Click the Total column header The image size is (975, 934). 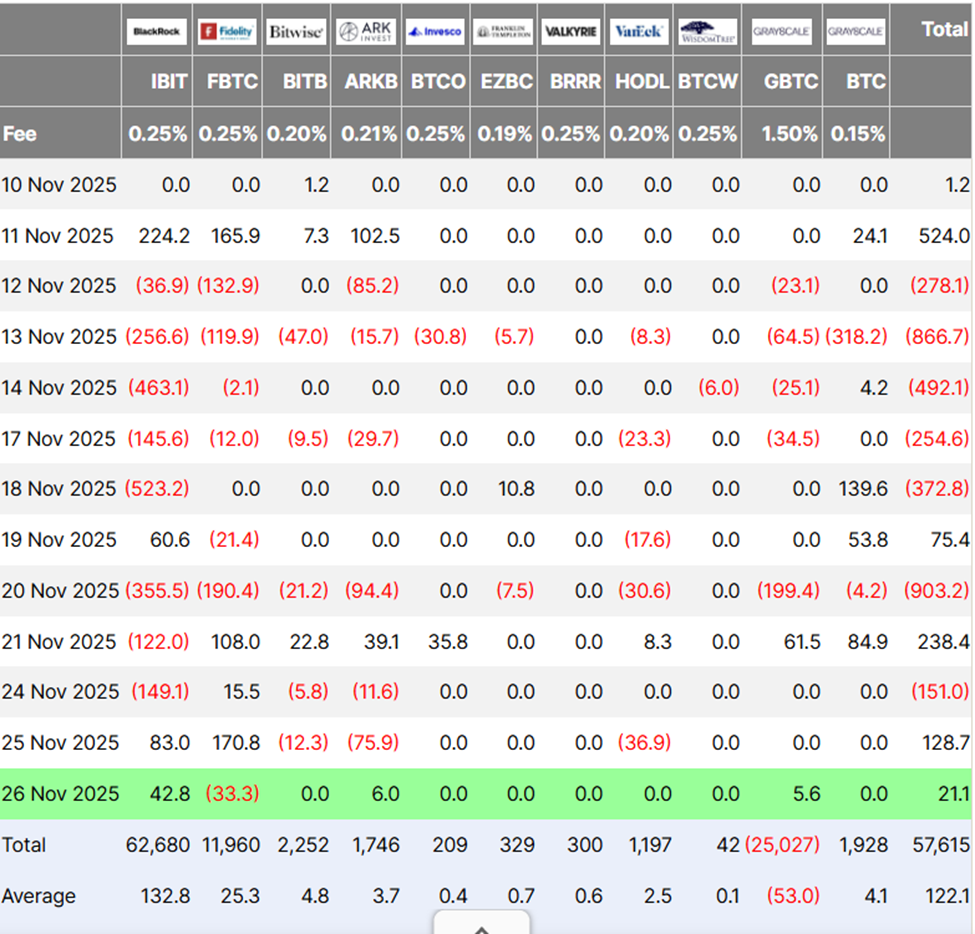click(944, 30)
